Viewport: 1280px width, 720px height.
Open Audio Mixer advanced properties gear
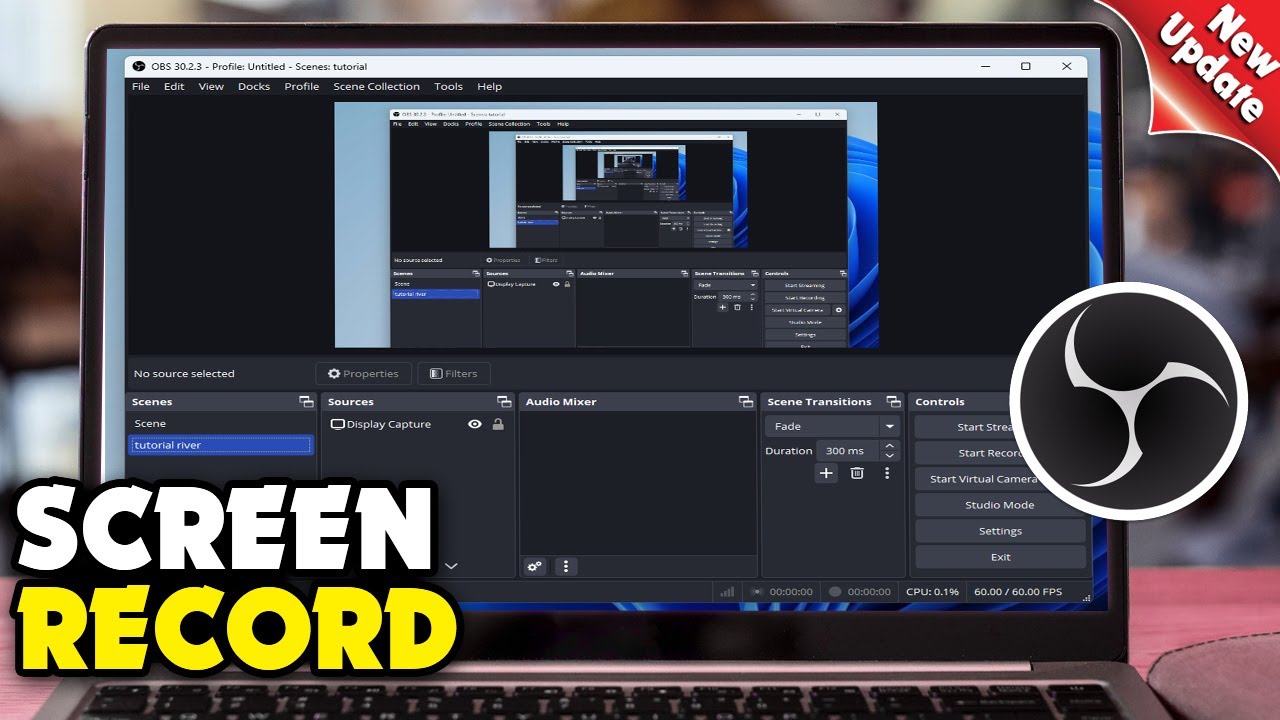tap(535, 566)
